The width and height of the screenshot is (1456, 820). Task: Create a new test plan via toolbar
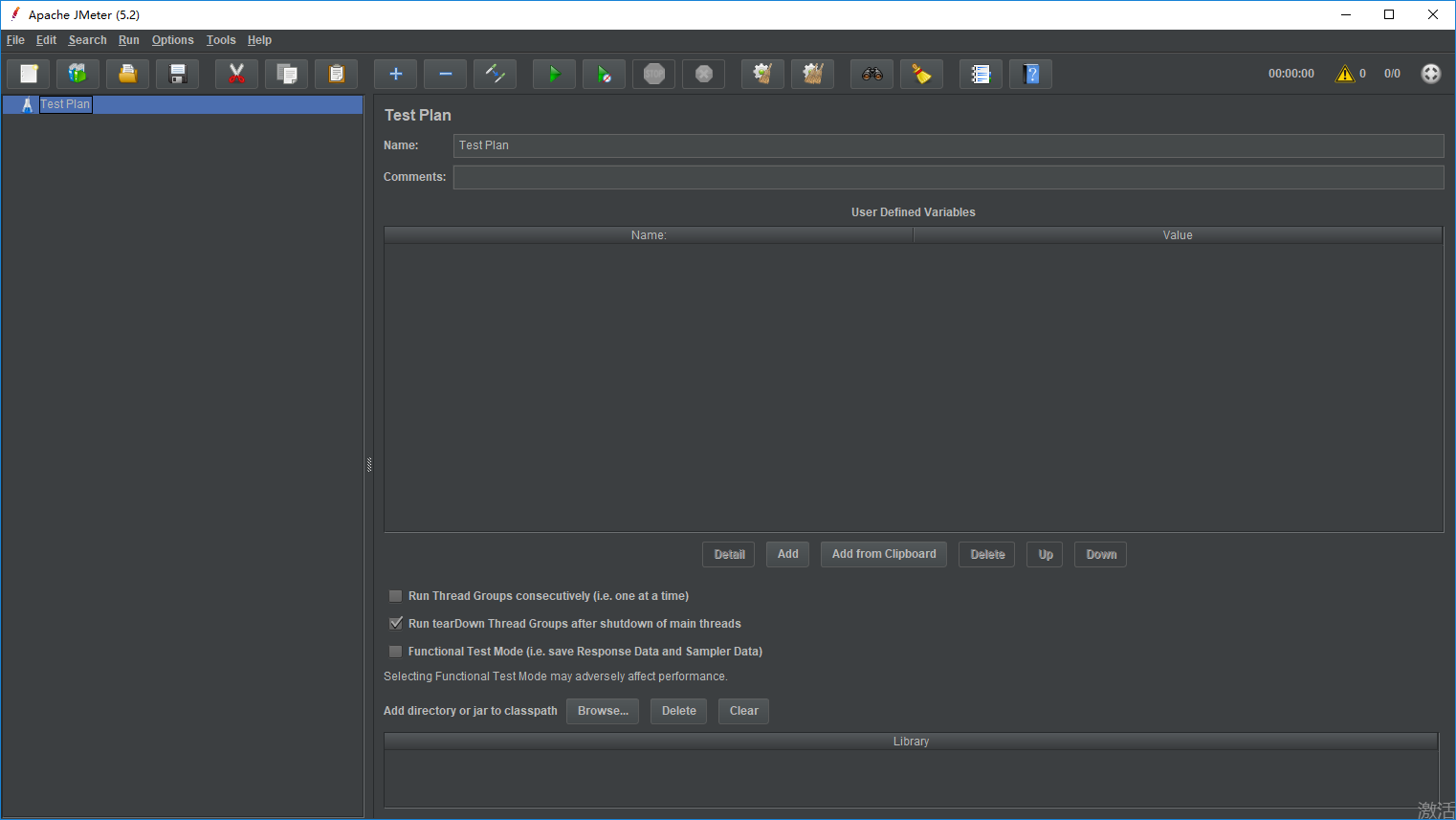[29, 74]
